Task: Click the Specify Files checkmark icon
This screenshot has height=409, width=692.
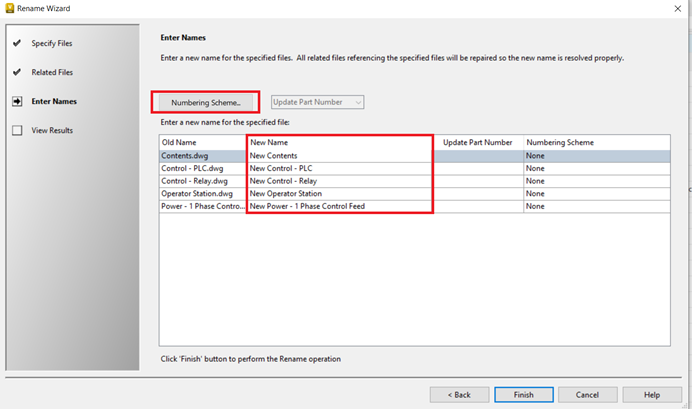Action: (x=17, y=43)
